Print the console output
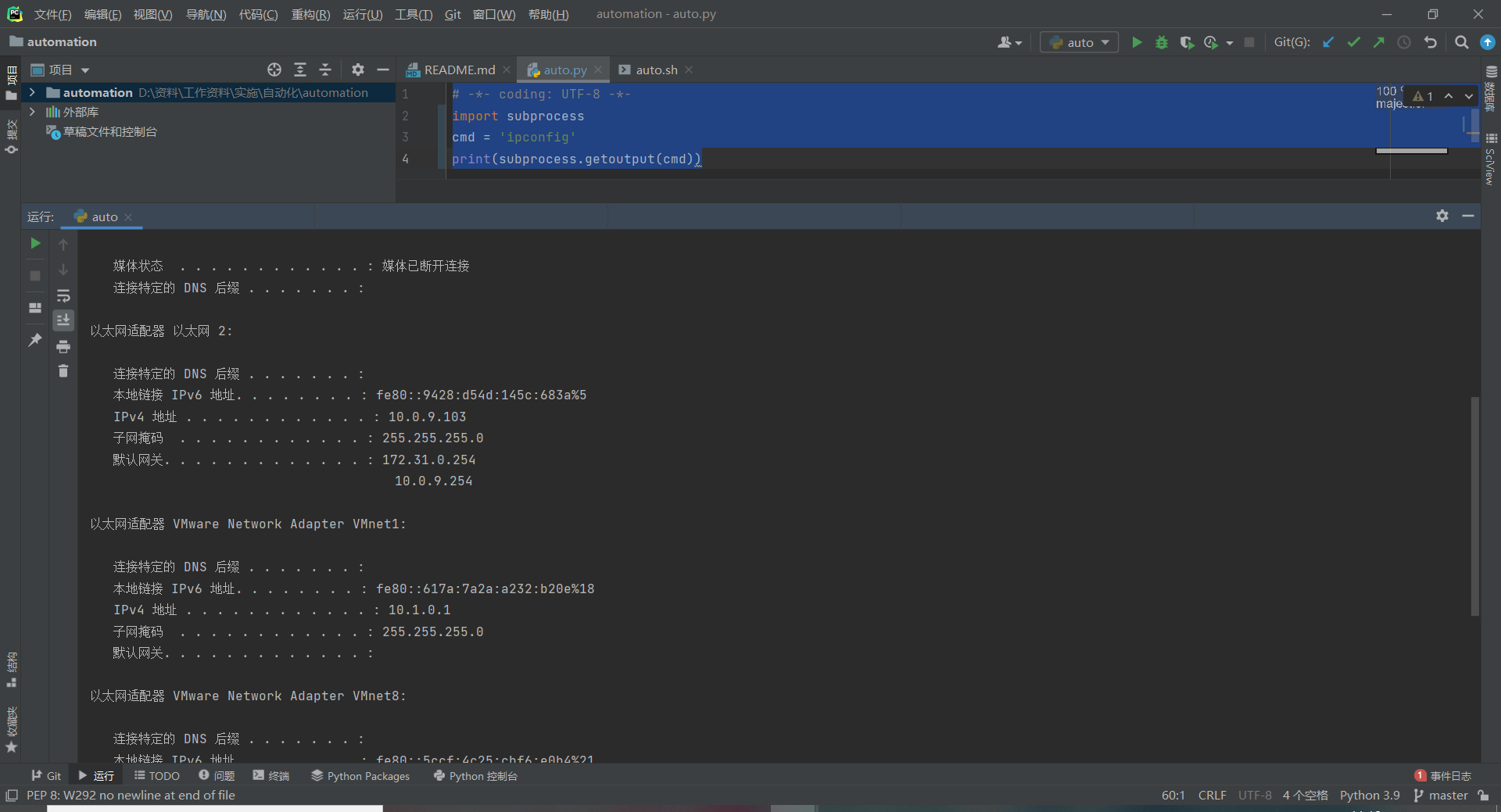 click(x=63, y=346)
